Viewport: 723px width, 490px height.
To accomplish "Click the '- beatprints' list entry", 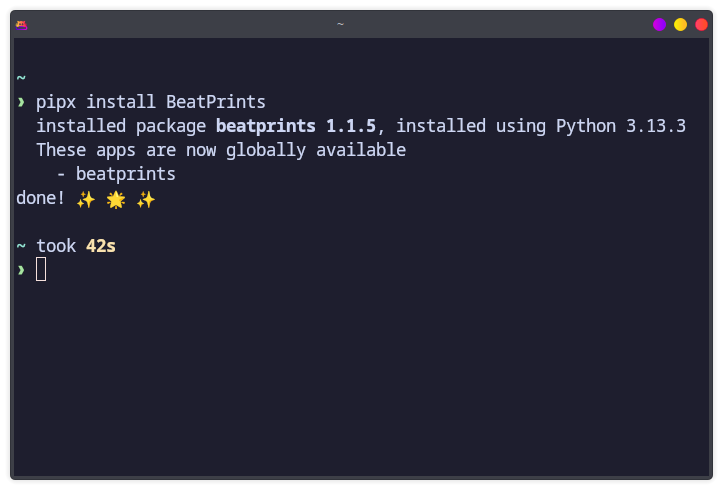I will [116, 174].
